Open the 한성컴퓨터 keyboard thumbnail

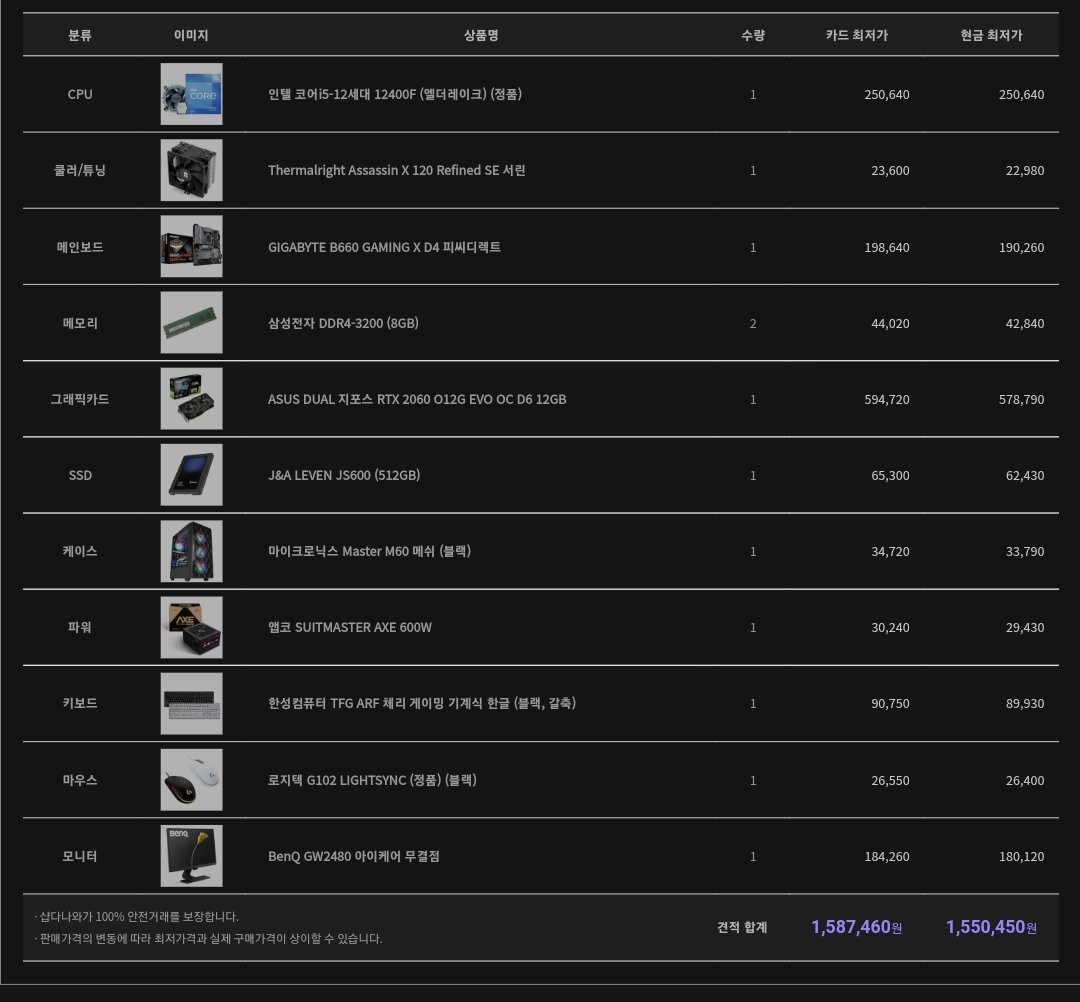[191, 703]
